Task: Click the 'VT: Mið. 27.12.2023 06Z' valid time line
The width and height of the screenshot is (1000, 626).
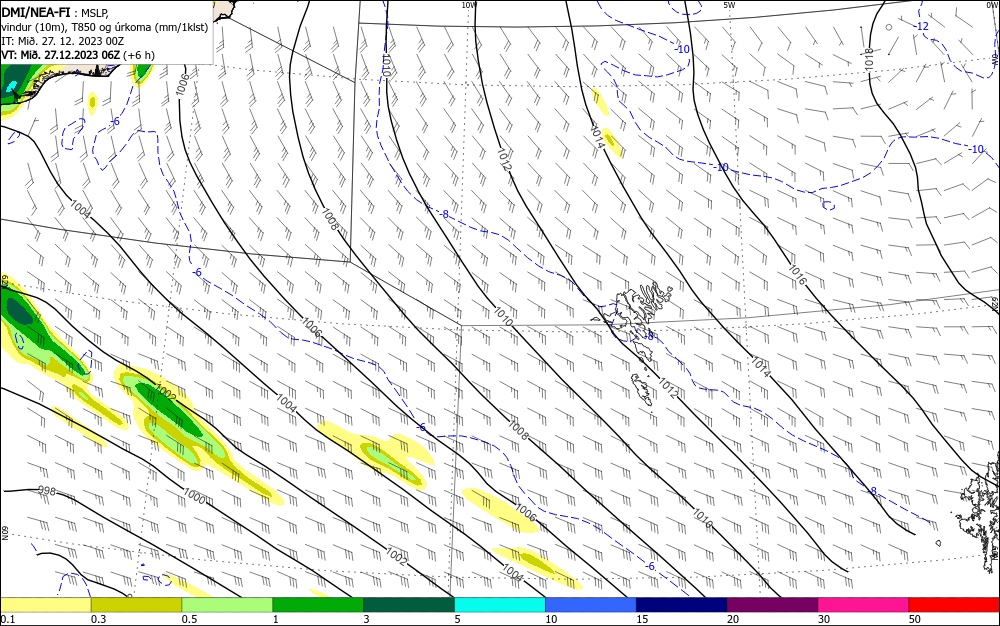Action: (78, 55)
